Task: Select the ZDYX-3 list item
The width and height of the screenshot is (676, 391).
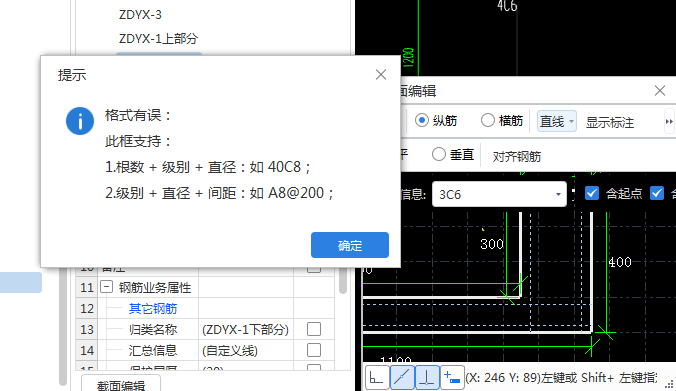Action: [140, 15]
